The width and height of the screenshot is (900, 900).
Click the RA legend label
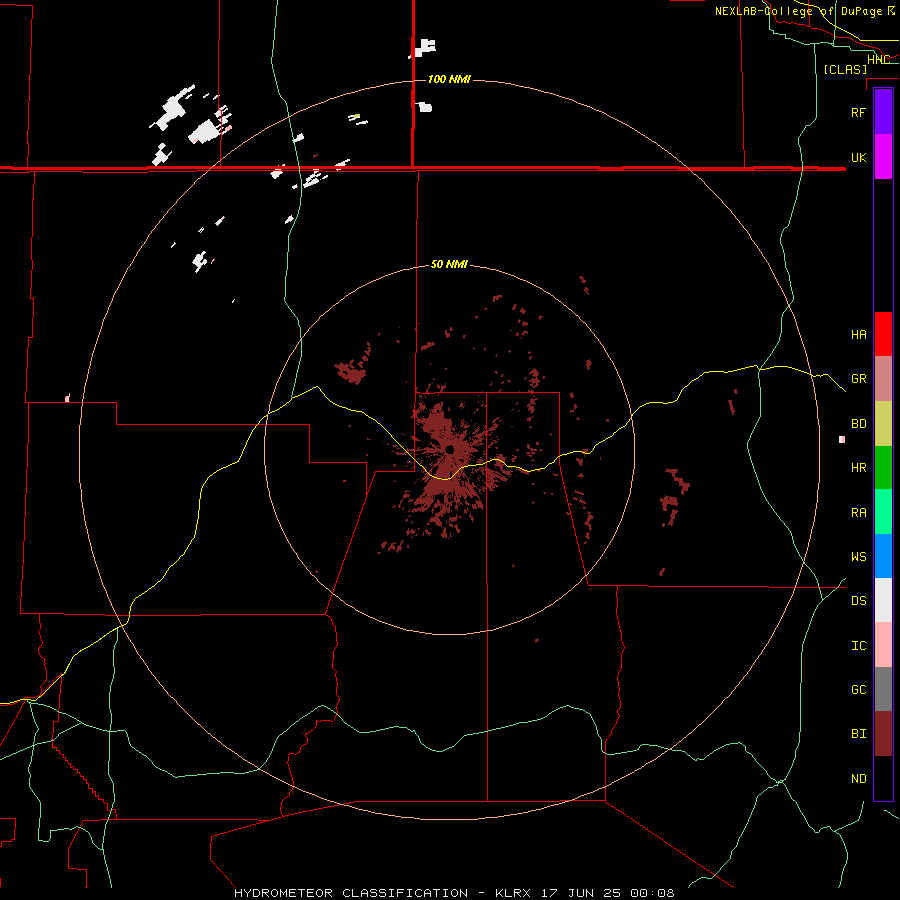[858, 512]
